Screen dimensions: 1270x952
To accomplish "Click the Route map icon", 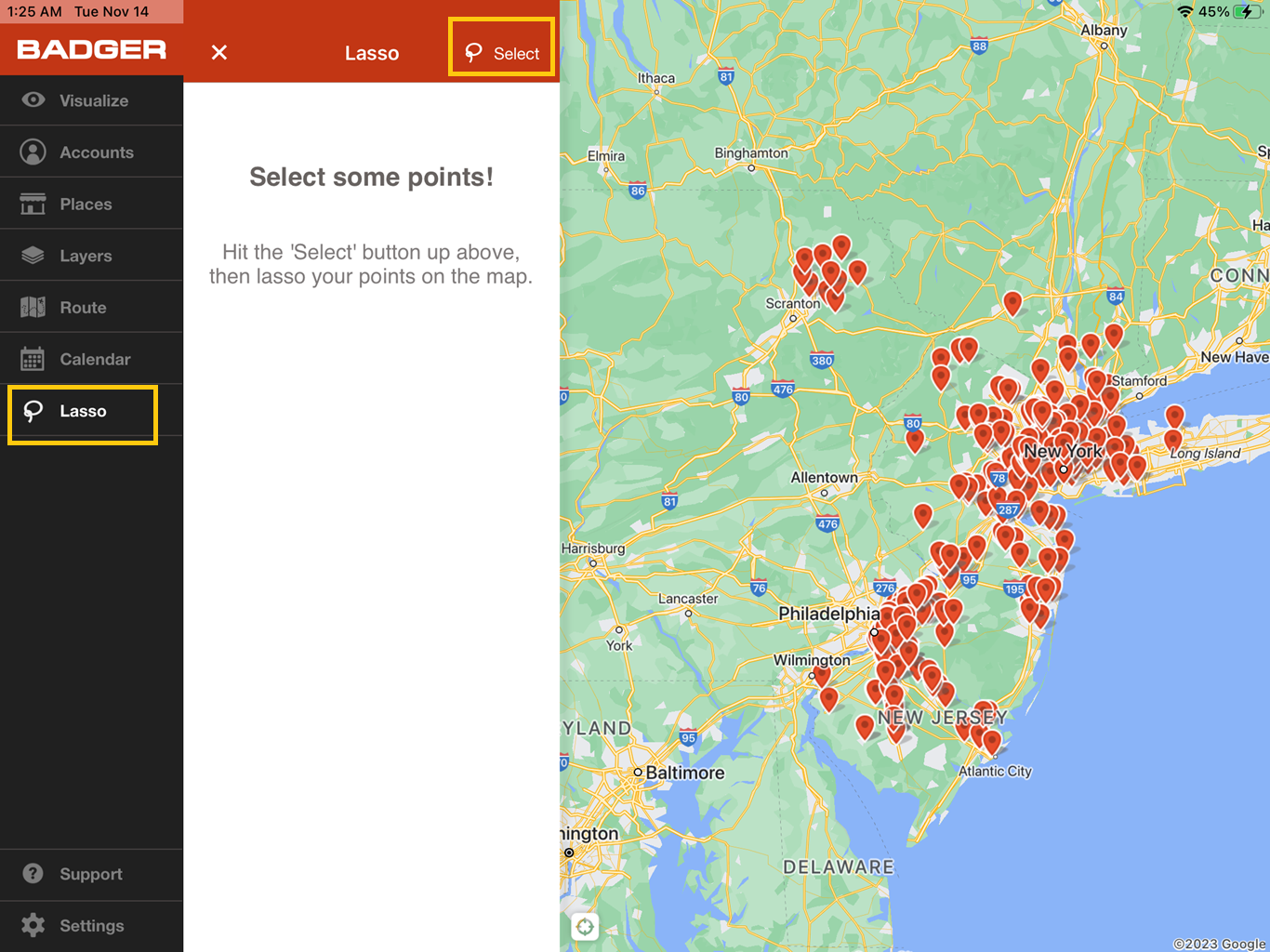I will coord(33,307).
